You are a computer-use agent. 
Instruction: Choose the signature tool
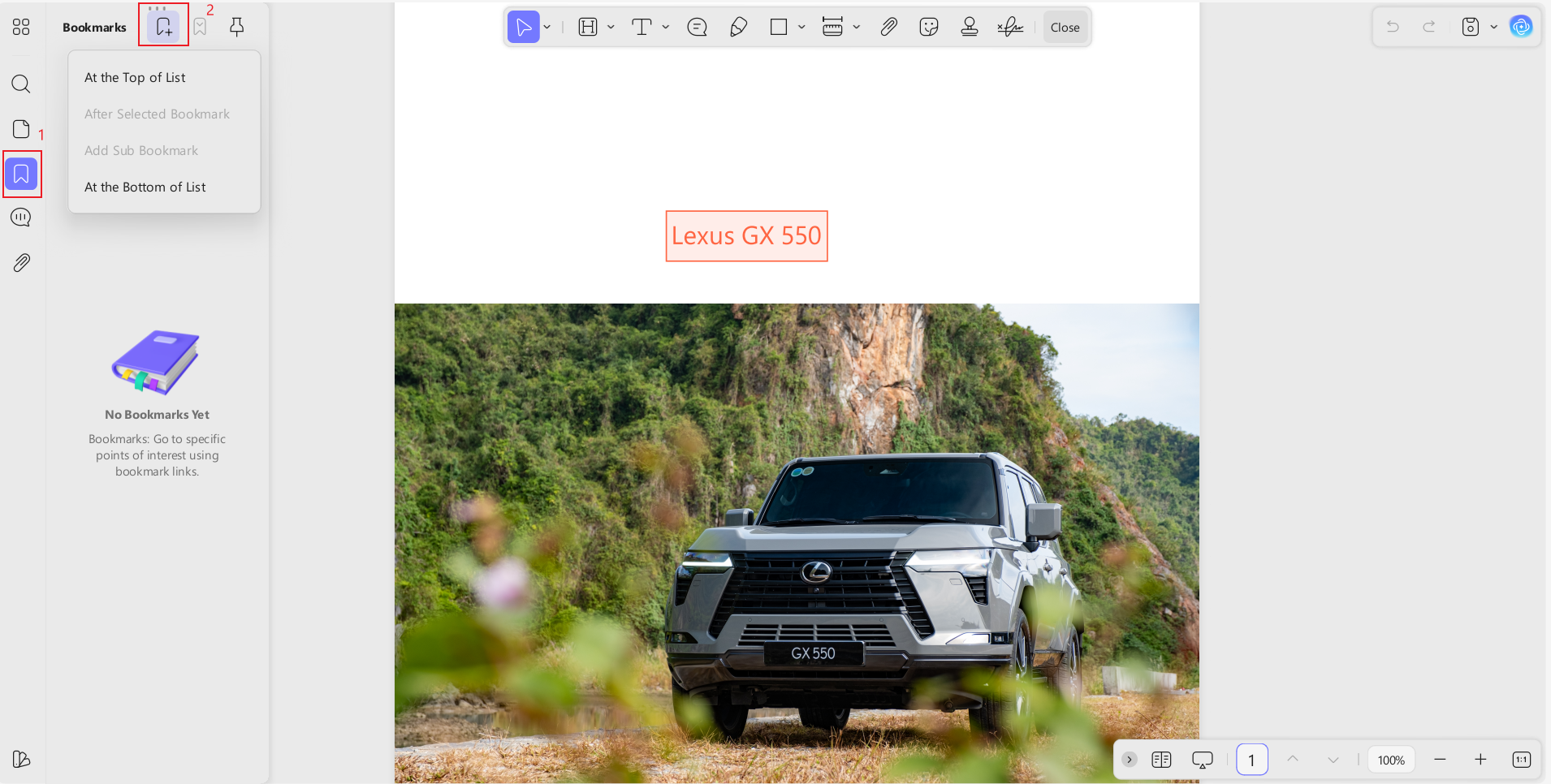[x=1010, y=27]
